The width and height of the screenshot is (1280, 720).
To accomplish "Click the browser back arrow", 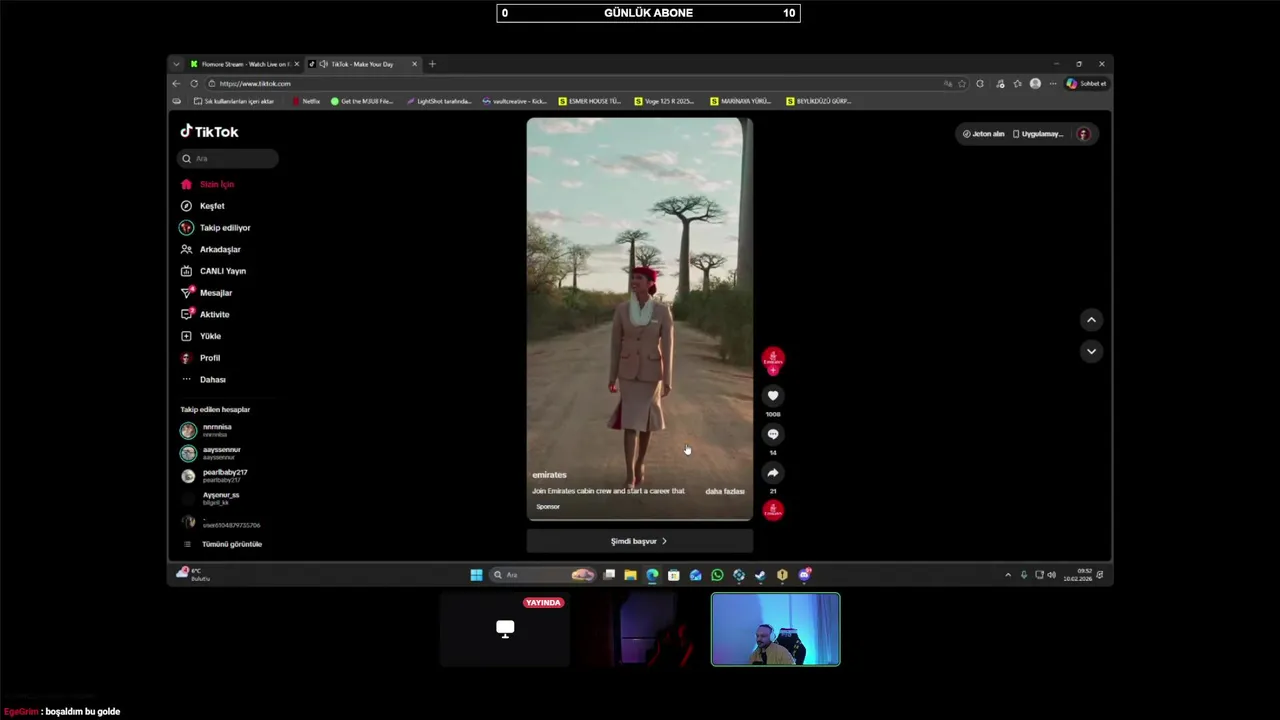I will coord(176,84).
